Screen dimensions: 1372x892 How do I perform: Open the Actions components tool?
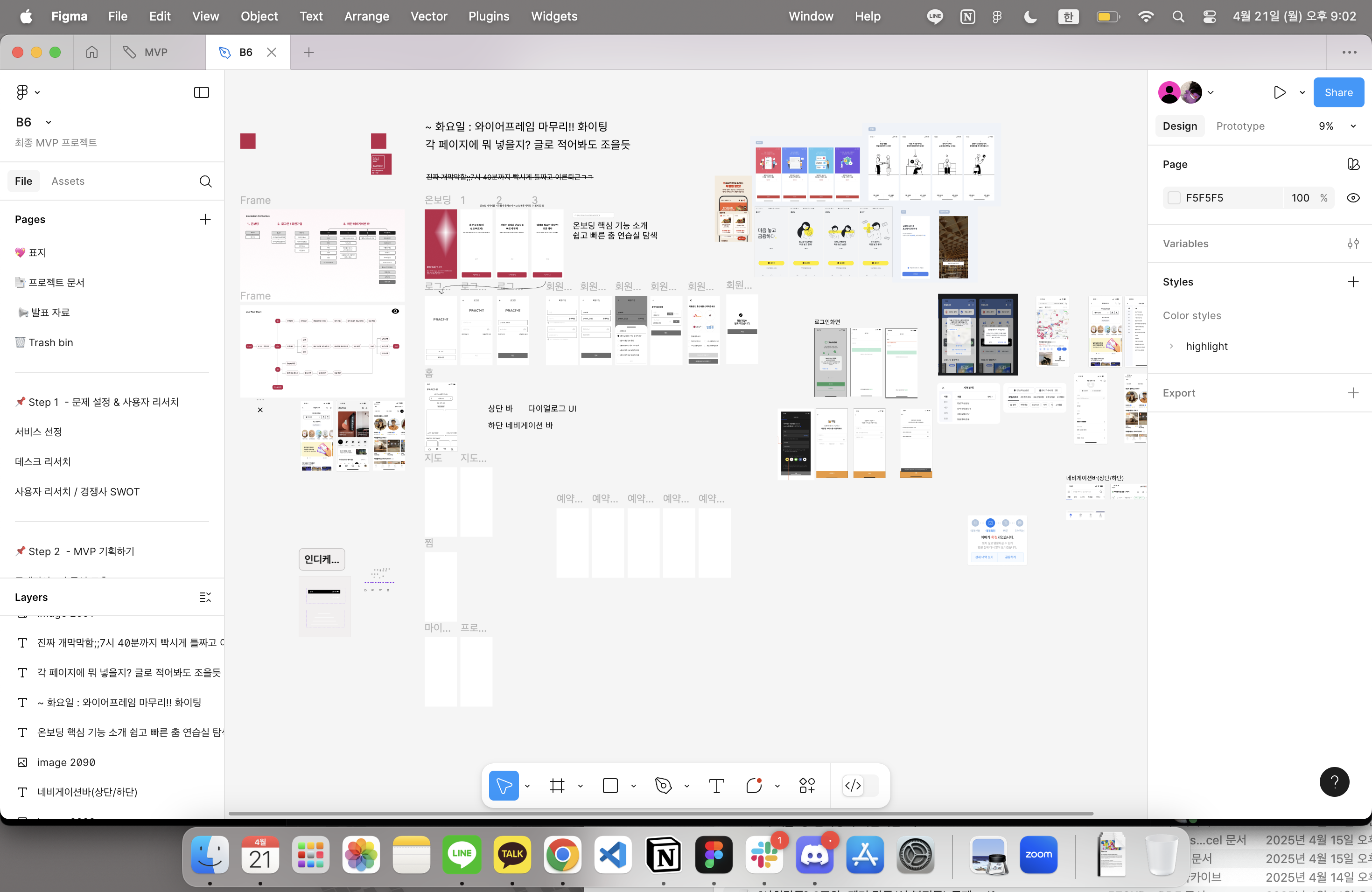pos(807,785)
